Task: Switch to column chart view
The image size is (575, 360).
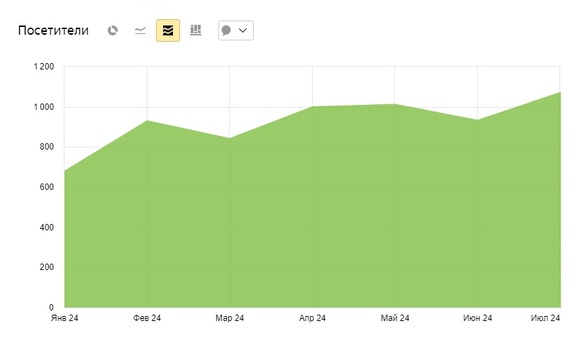Action: point(196,30)
